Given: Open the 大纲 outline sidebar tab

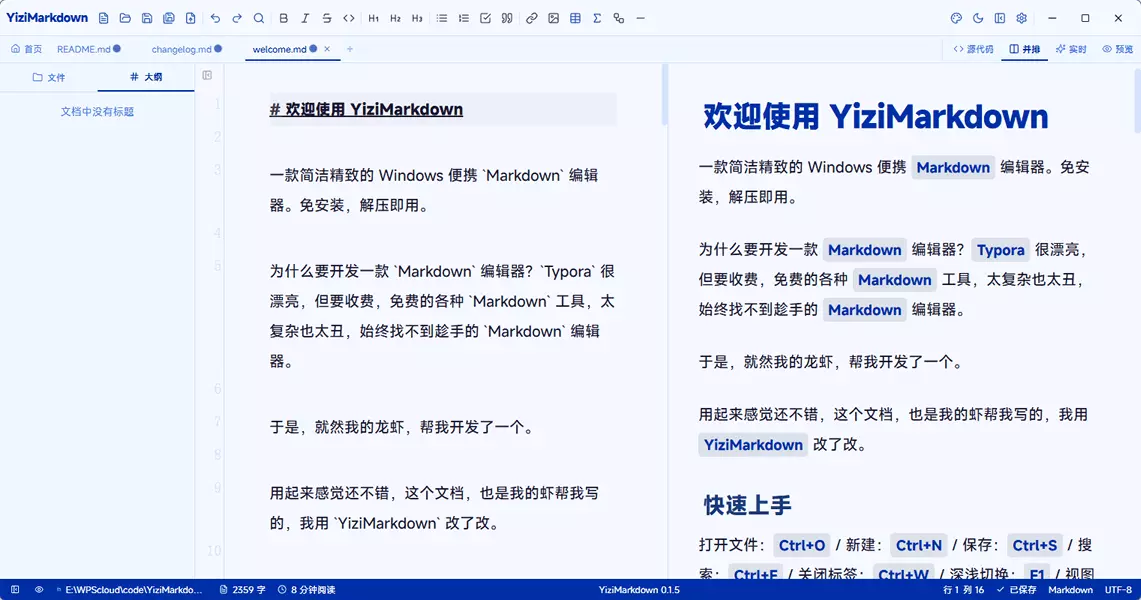Looking at the screenshot, I should point(146,77).
